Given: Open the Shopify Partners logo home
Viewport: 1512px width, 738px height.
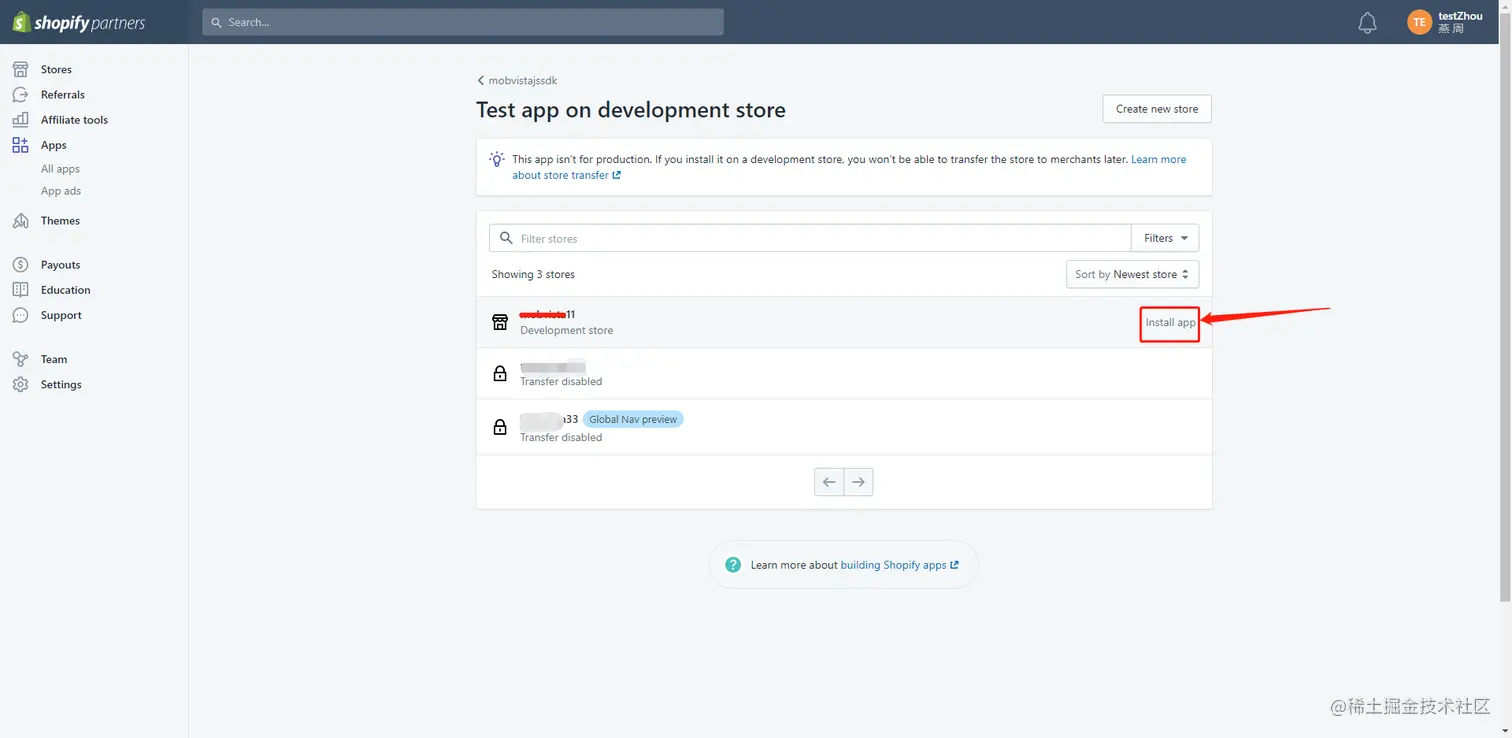Looking at the screenshot, I should click(x=79, y=22).
